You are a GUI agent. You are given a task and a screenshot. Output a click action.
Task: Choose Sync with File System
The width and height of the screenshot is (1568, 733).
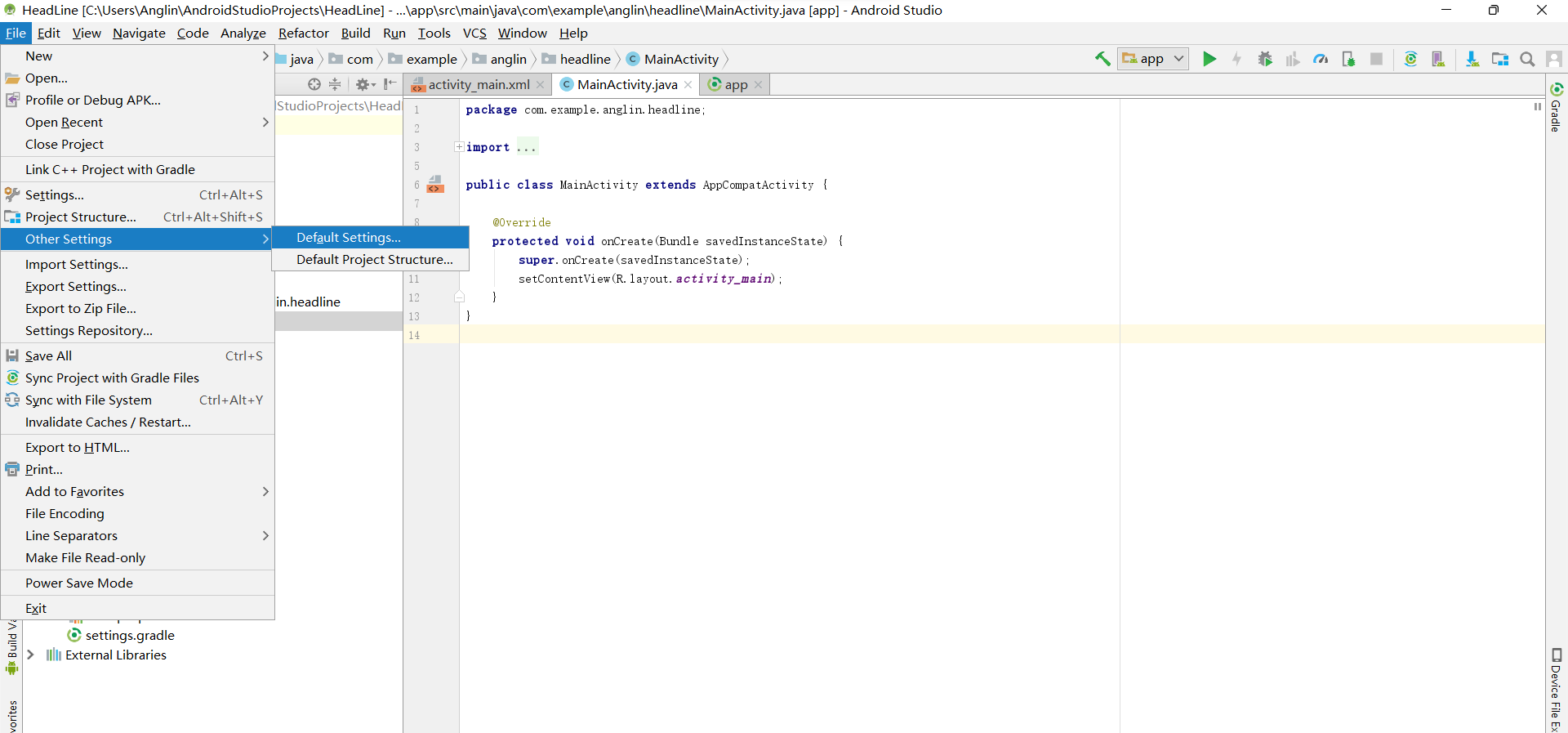(x=137, y=400)
